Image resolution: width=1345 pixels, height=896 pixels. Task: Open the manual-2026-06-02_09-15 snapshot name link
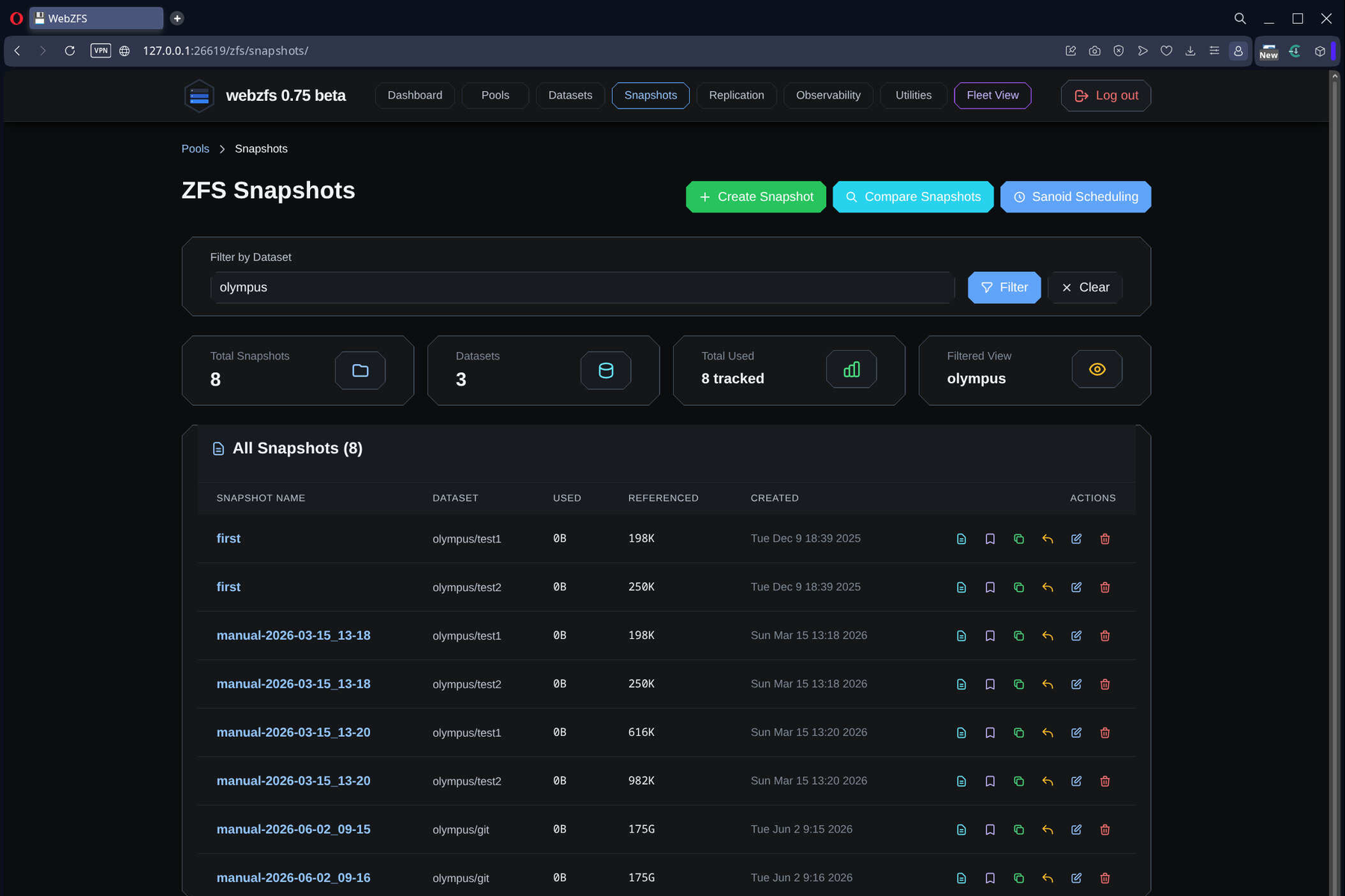pyautogui.click(x=294, y=829)
